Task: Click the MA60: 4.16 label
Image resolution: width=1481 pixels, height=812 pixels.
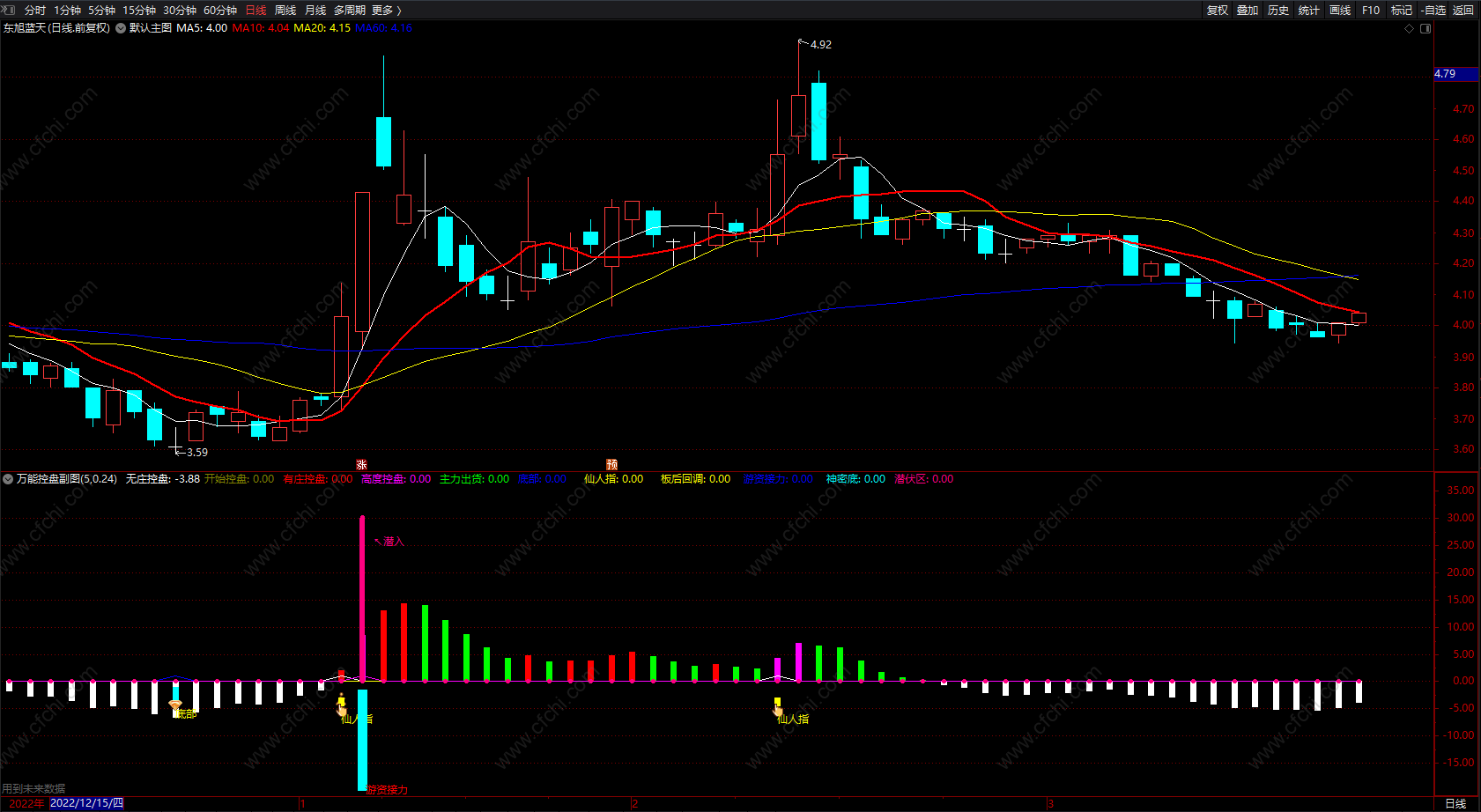Action: 384,28
